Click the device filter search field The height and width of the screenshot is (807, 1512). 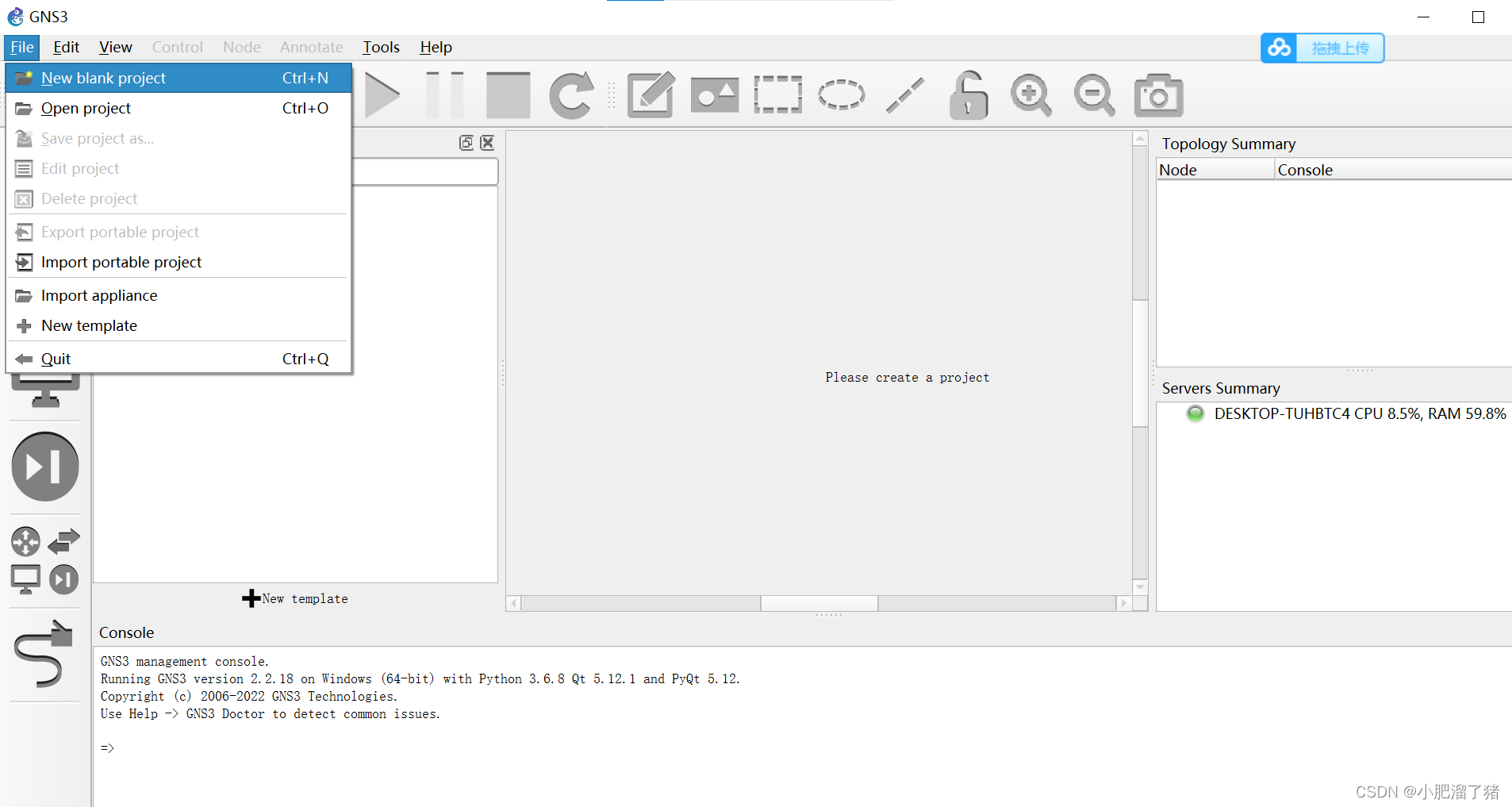click(x=425, y=171)
